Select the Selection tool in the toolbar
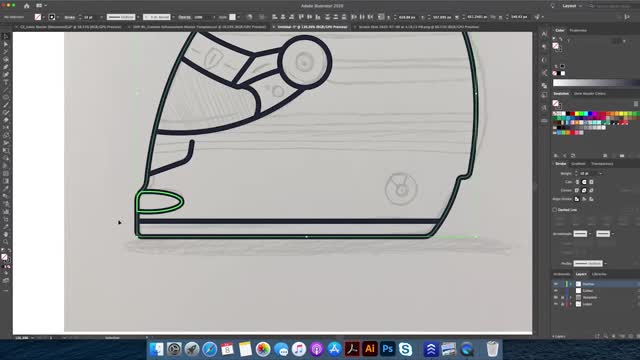The width and height of the screenshot is (640, 360). pyautogui.click(x=6, y=37)
